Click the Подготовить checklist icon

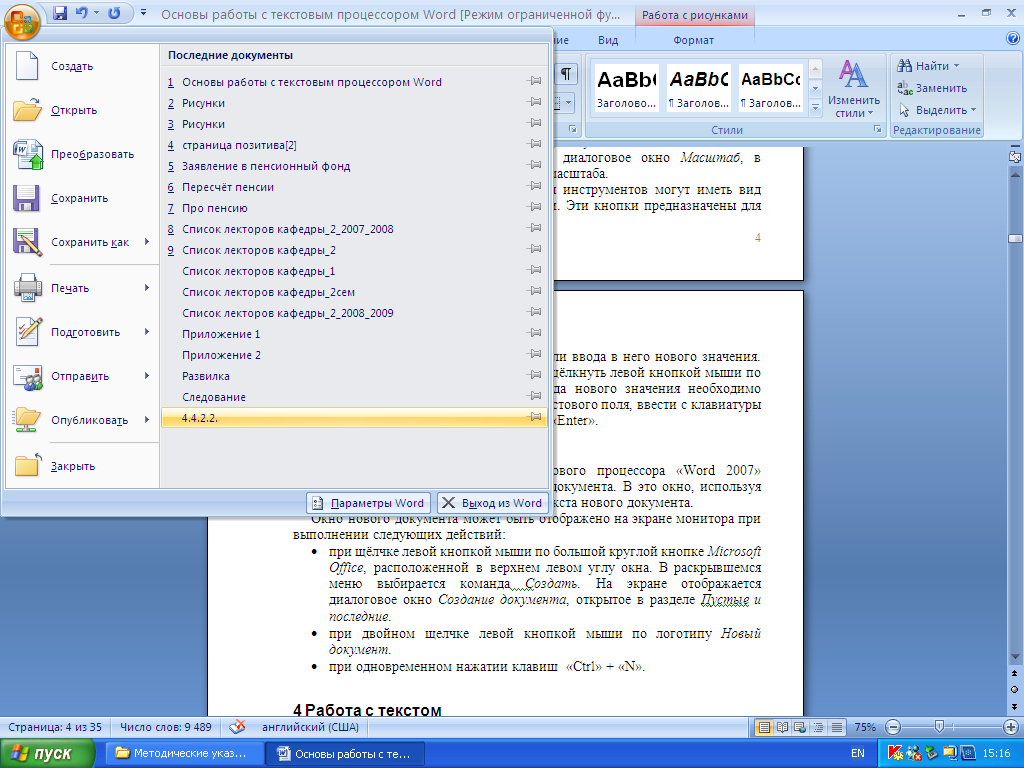pos(27,332)
